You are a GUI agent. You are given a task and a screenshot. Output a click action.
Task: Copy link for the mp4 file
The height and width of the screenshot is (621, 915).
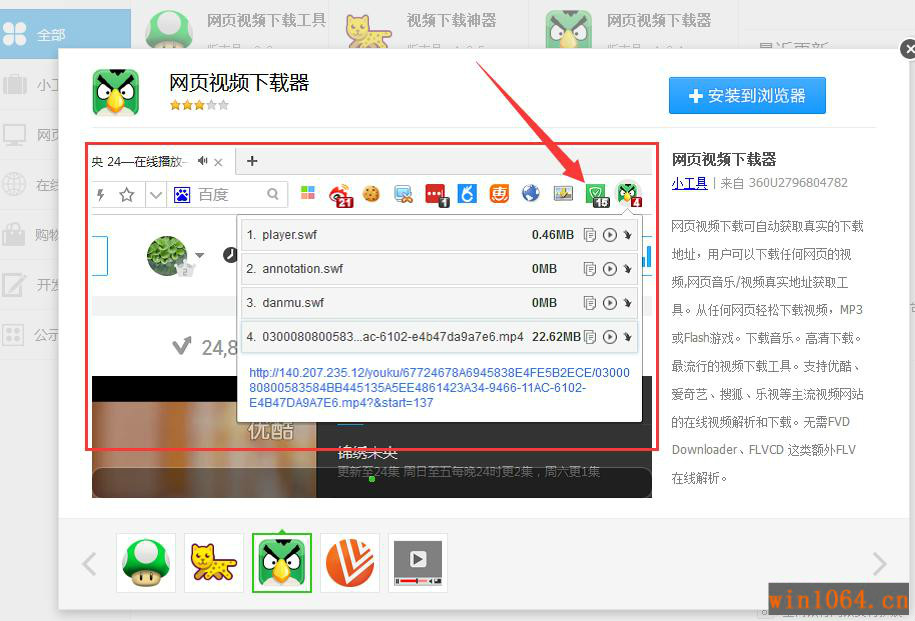pyautogui.click(x=590, y=337)
